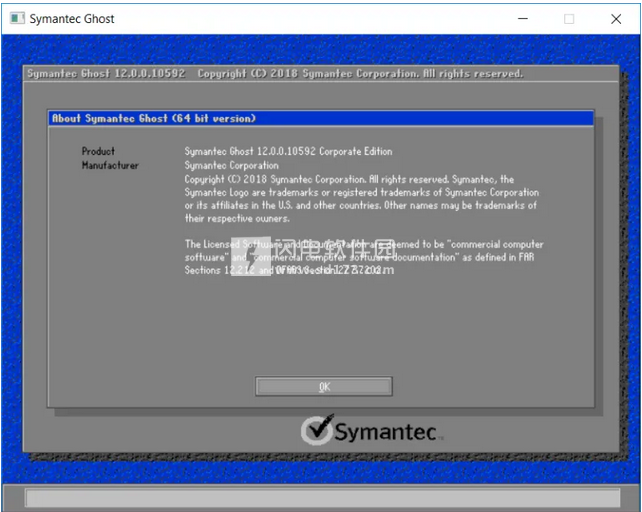Minimize the Symantec Ghost window
This screenshot has width=642, height=512.
click(x=523, y=19)
